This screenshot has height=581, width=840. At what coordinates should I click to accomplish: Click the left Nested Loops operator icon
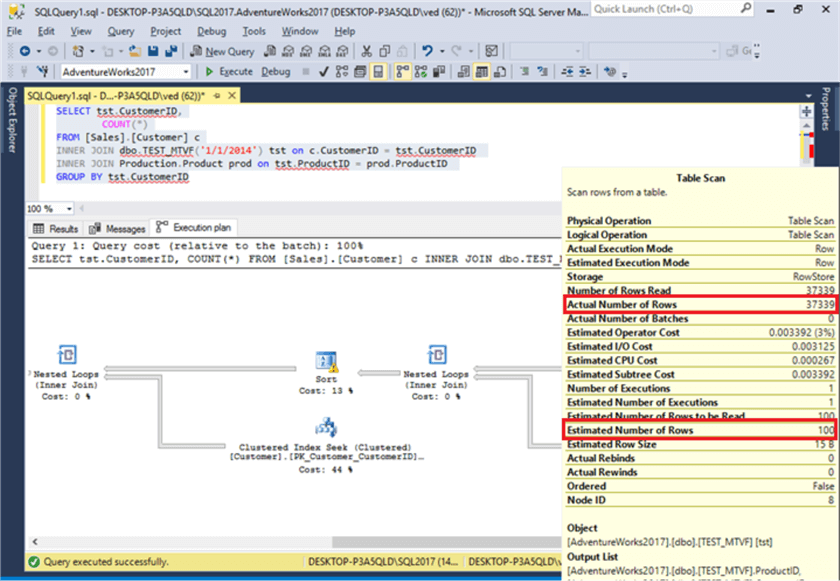[x=67, y=355]
